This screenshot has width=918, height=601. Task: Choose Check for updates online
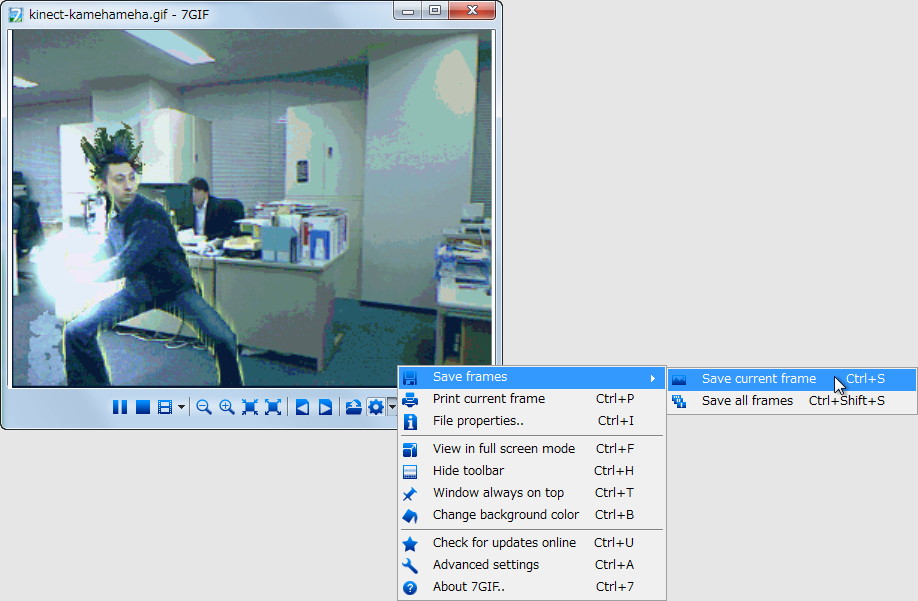point(532,543)
